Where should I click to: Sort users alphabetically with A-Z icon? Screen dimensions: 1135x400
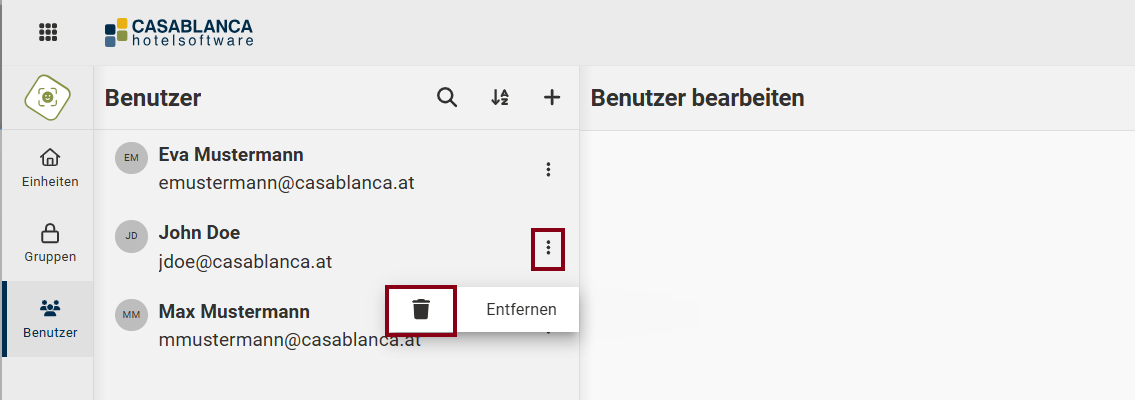pos(500,97)
